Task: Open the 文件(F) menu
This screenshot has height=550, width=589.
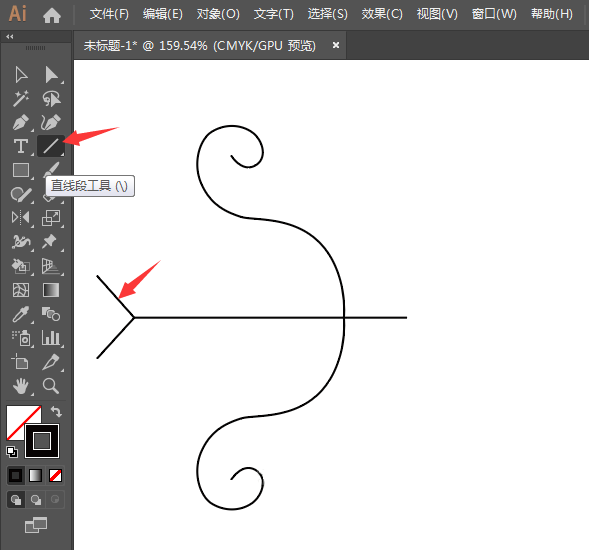Action: 109,14
